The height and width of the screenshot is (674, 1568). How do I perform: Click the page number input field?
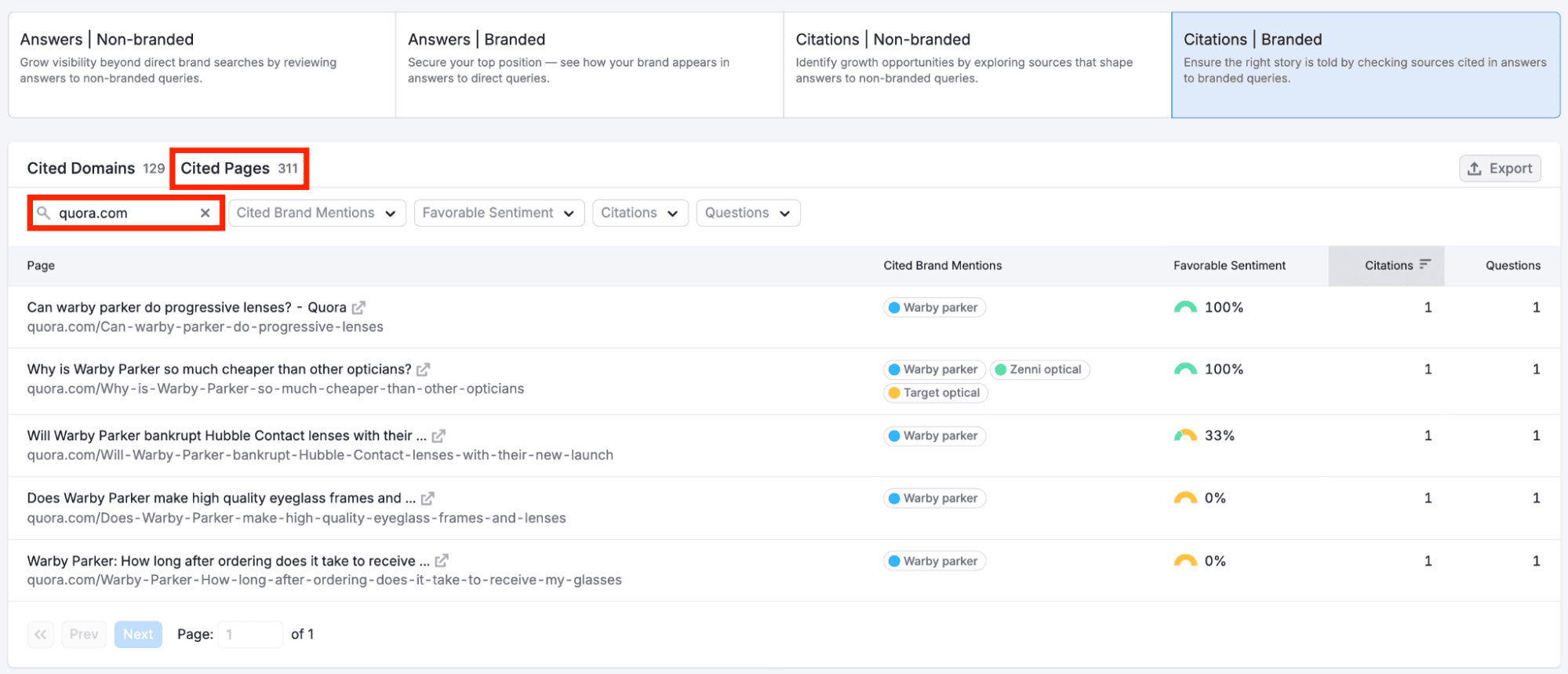pyautogui.click(x=249, y=634)
